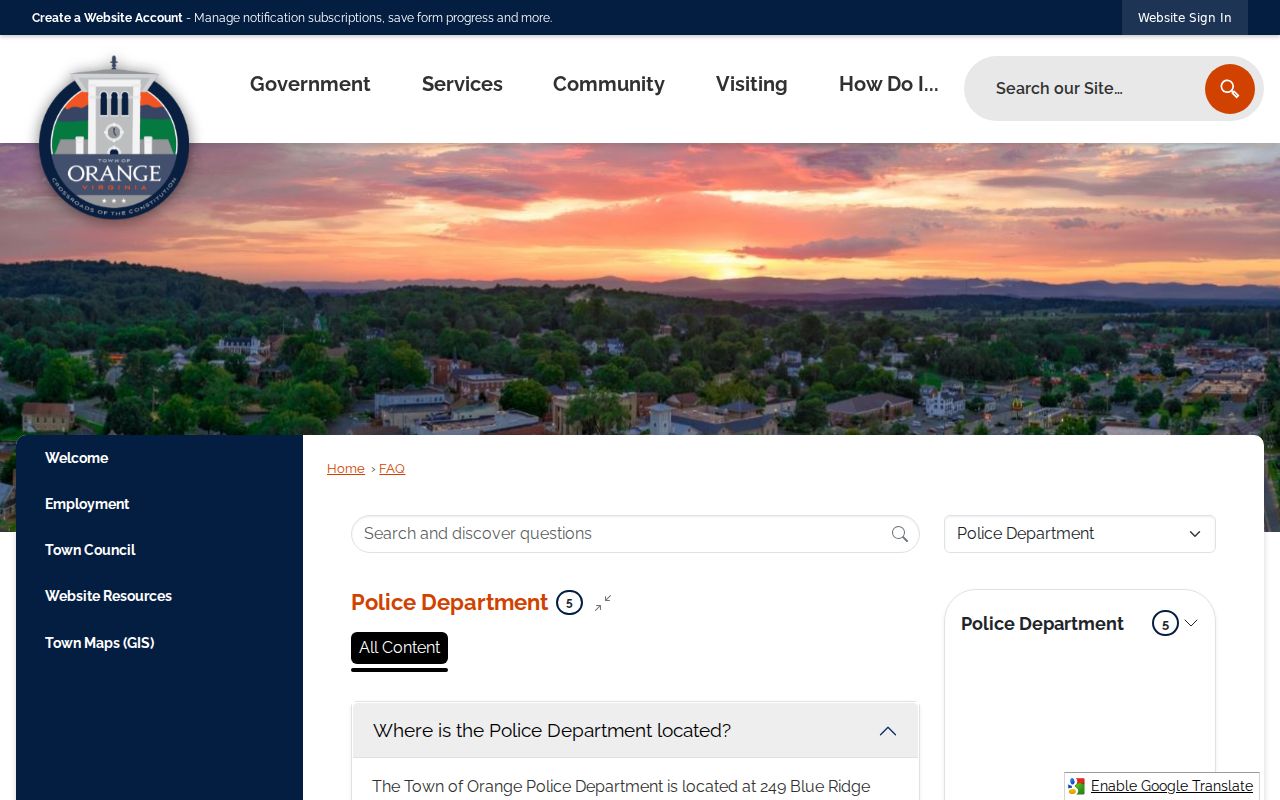Collapse all Police Department questions via the arrows icon
The image size is (1280, 800).
[x=603, y=603]
